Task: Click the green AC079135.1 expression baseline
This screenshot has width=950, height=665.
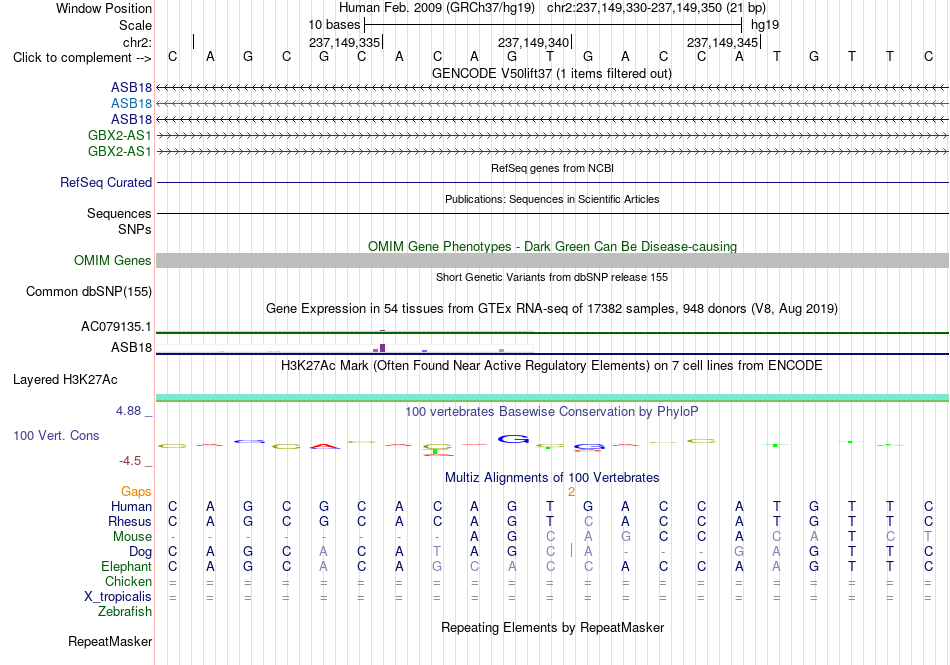Action: tap(552, 332)
